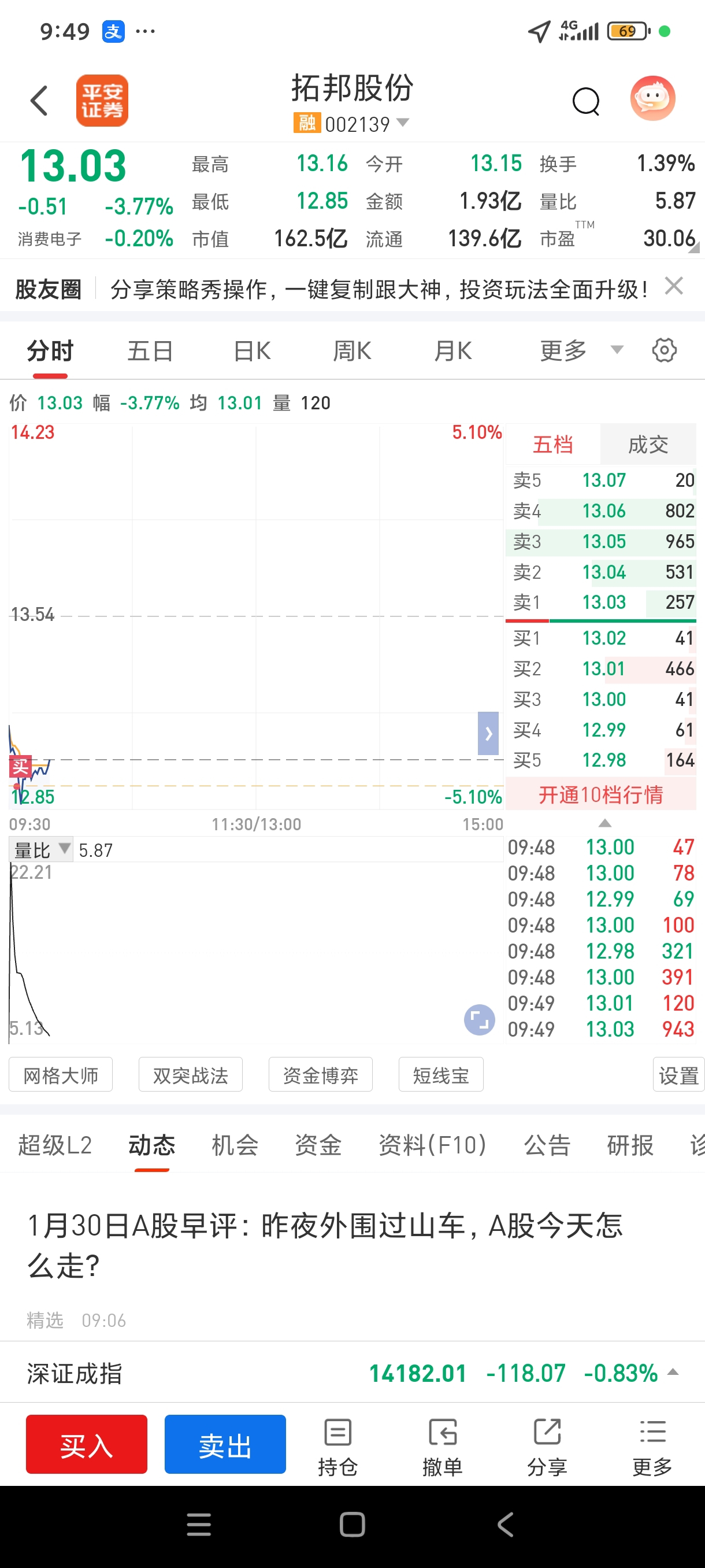Open the 更多 menu icon at bottom
This screenshot has width=705, height=1568.
[652, 1446]
